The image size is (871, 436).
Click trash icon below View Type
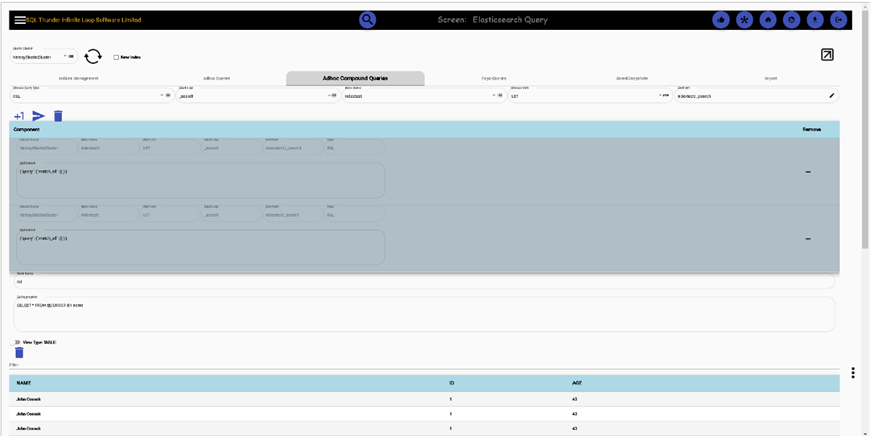click(19, 353)
